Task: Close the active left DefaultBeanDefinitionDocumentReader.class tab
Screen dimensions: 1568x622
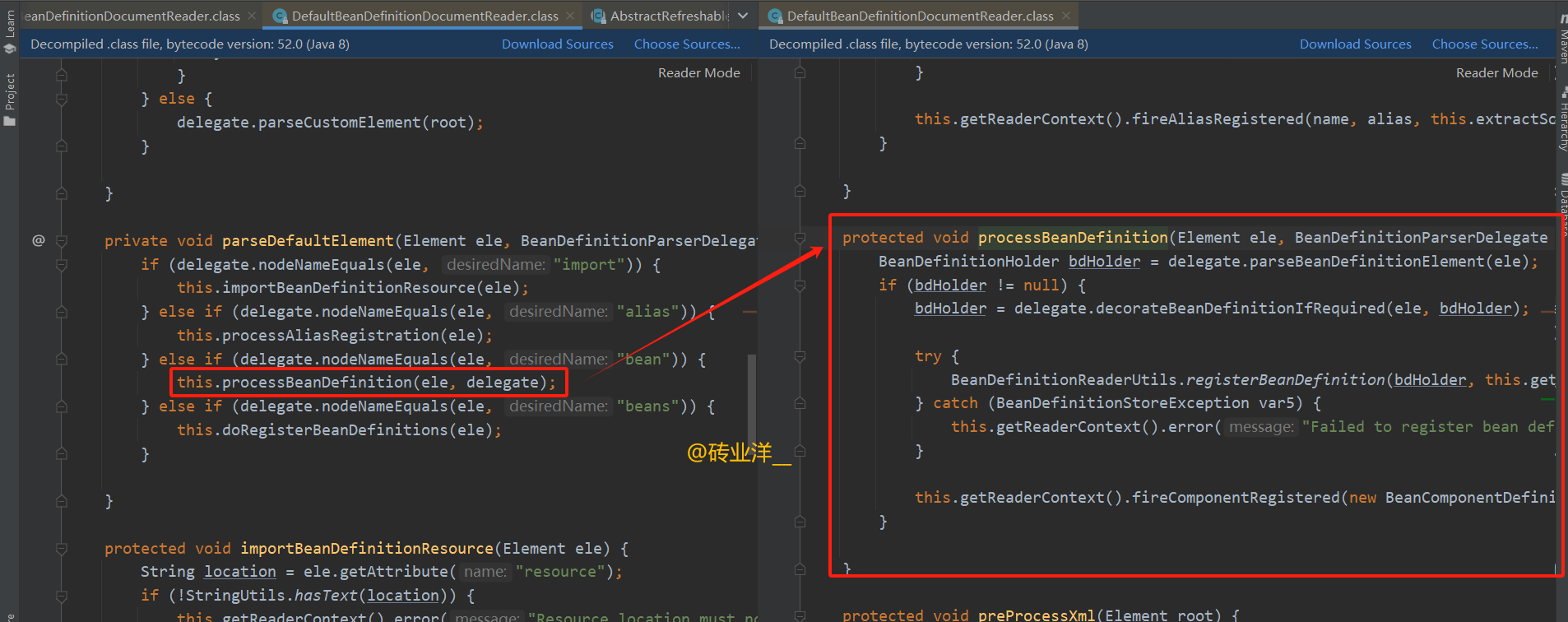Action: pos(570,16)
